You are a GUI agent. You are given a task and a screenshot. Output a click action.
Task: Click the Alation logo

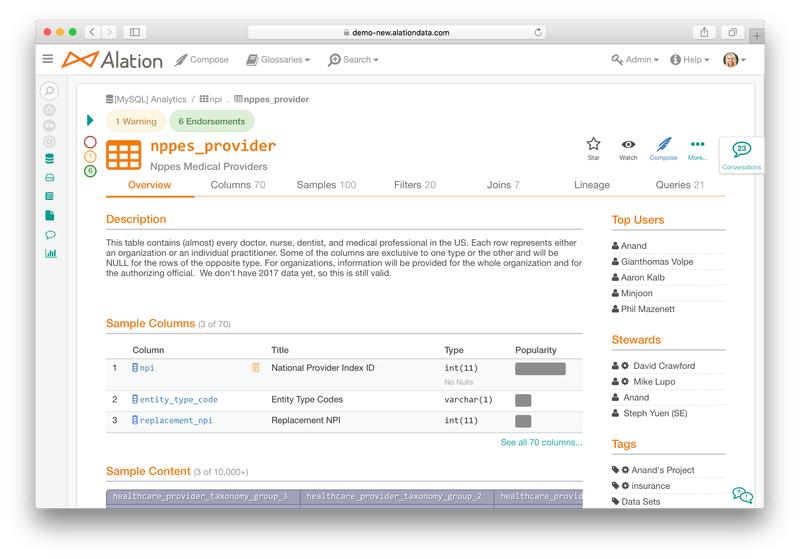[112, 60]
